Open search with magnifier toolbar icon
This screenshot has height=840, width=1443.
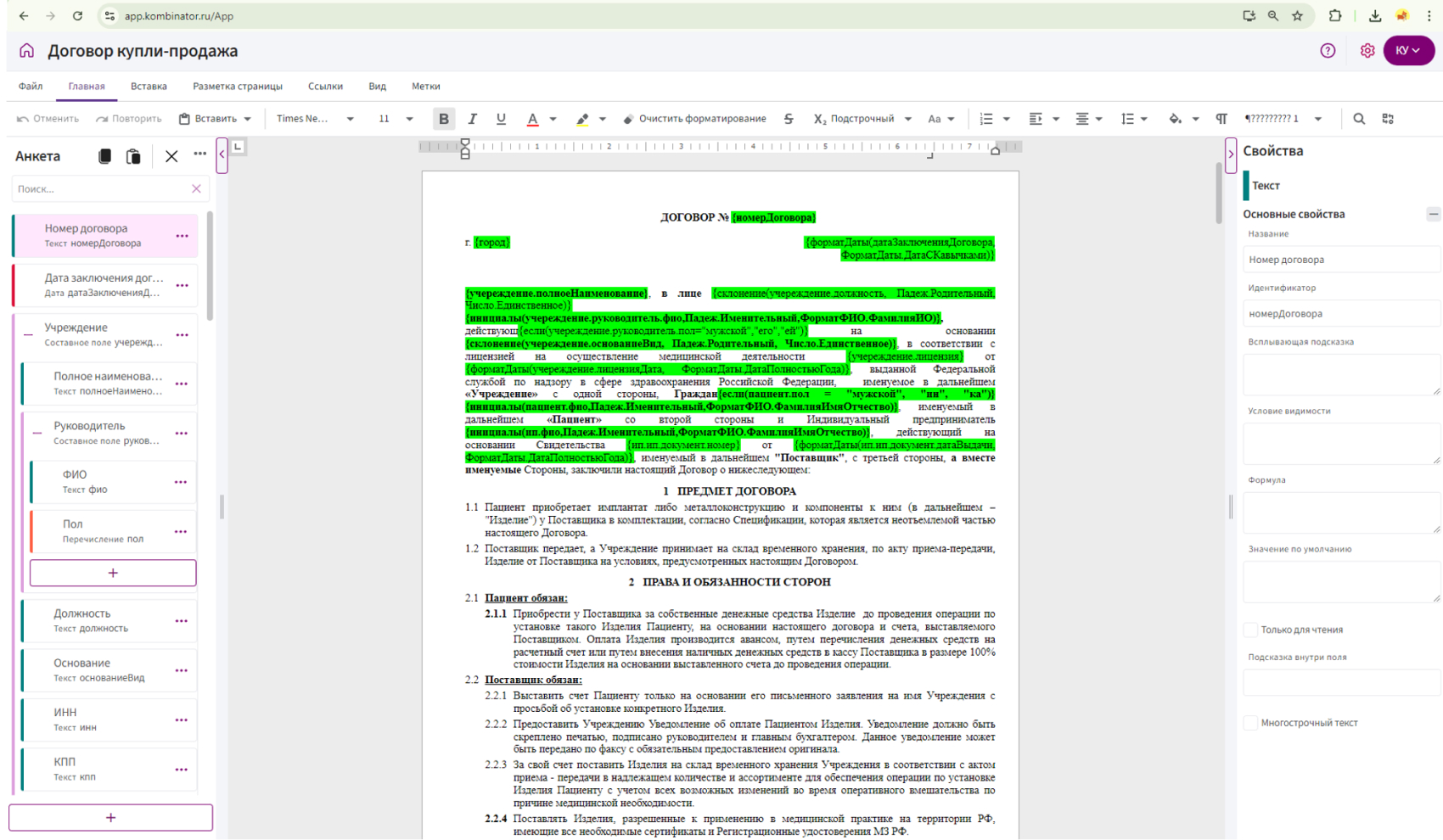(1359, 119)
